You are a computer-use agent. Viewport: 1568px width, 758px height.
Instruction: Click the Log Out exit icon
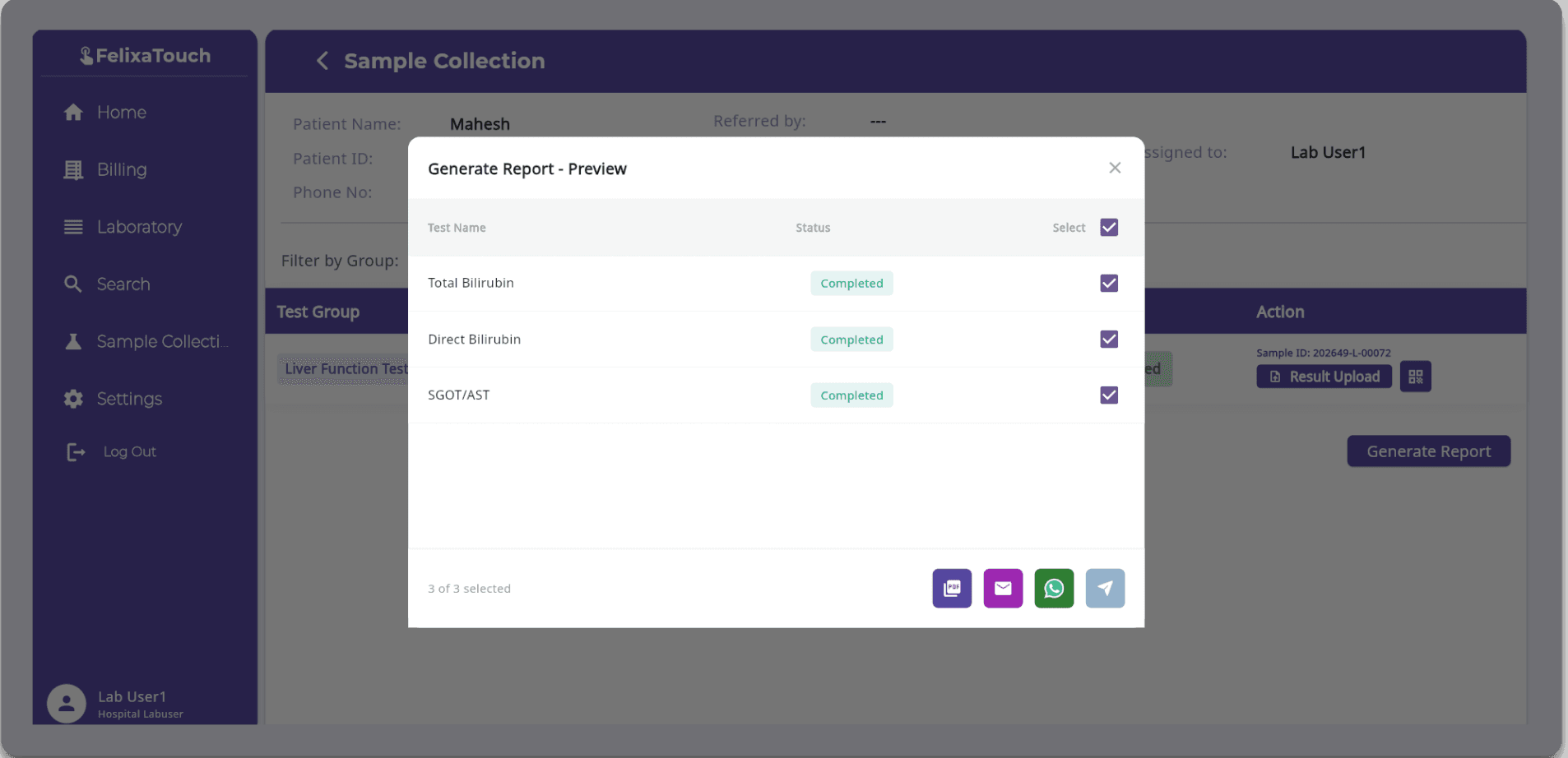pos(76,452)
